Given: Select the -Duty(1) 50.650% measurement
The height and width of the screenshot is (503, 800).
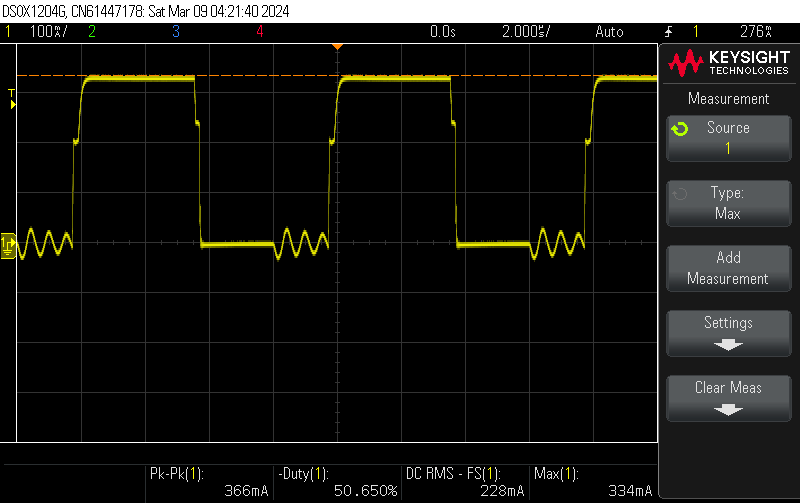Looking at the screenshot, I should (337, 482).
